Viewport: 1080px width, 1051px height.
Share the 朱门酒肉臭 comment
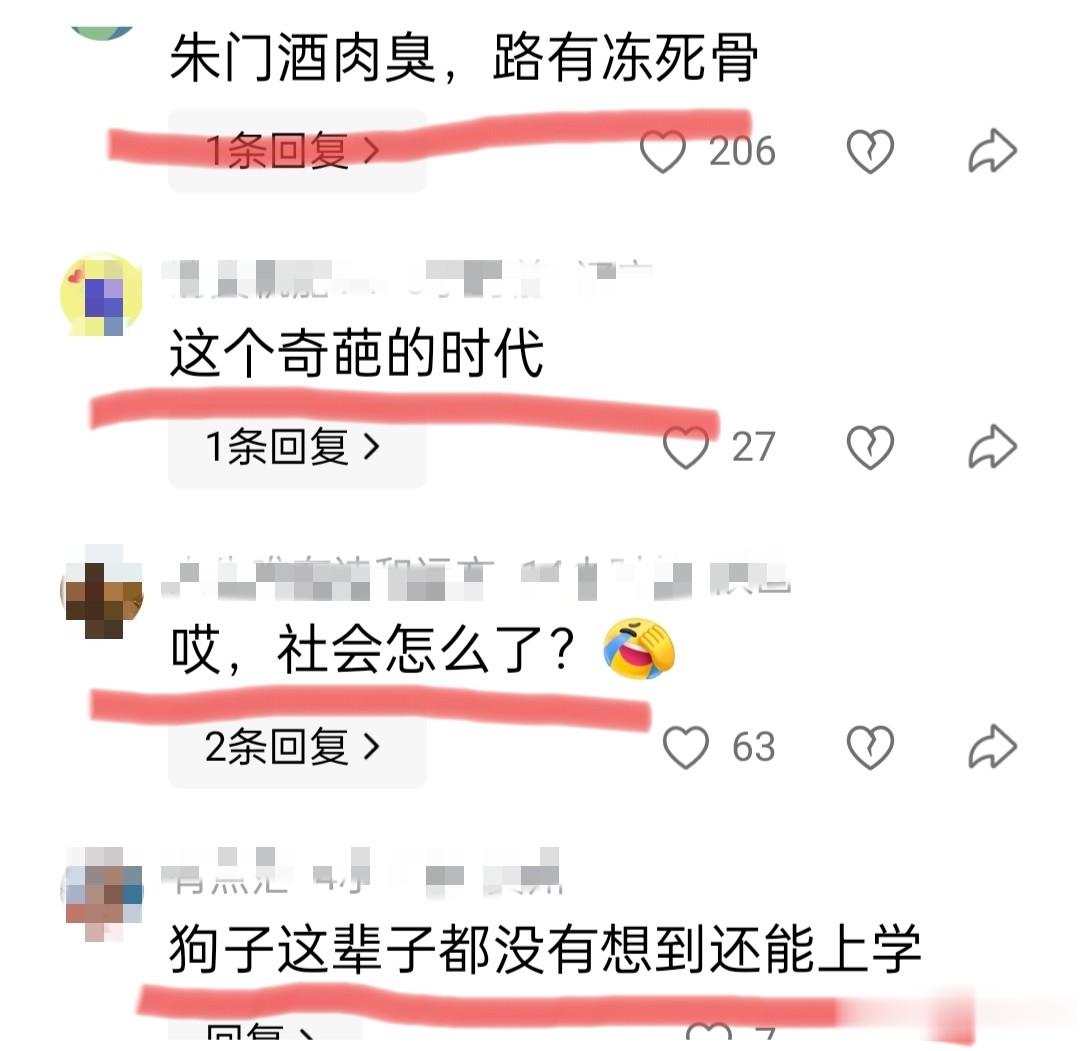pos(992,151)
